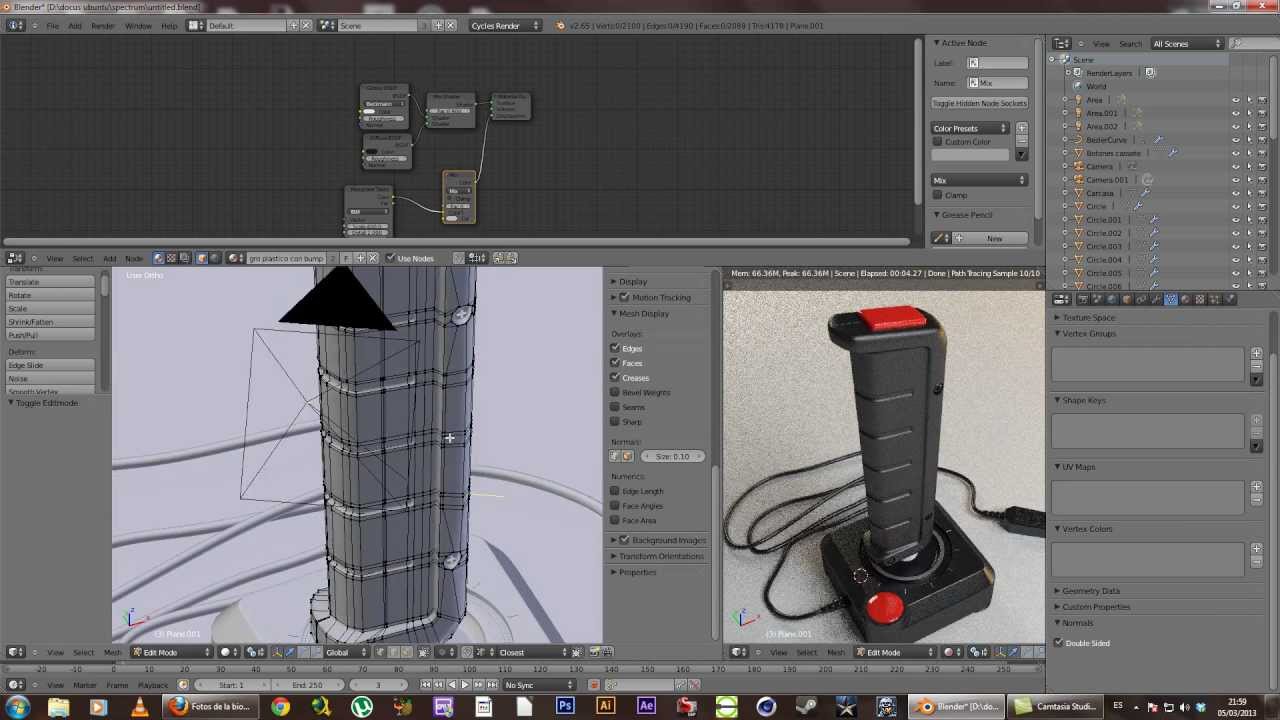Toggle the Use Nodes checkbox

tap(390, 258)
